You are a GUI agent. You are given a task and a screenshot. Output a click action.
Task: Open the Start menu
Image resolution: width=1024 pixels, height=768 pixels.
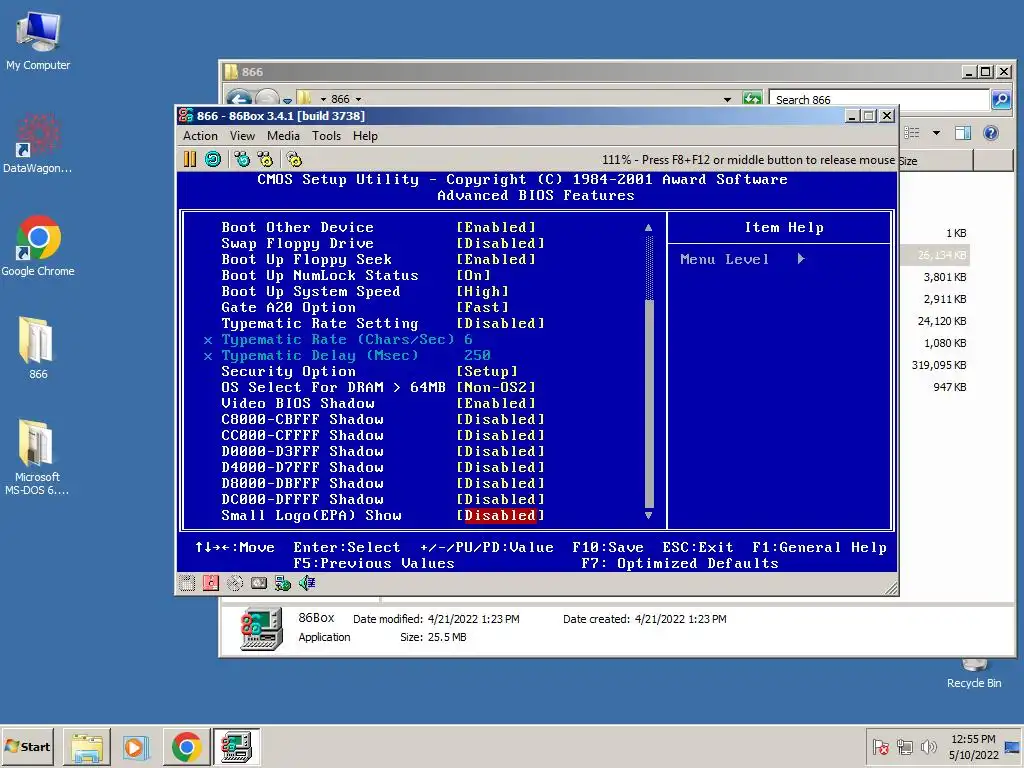pos(27,746)
